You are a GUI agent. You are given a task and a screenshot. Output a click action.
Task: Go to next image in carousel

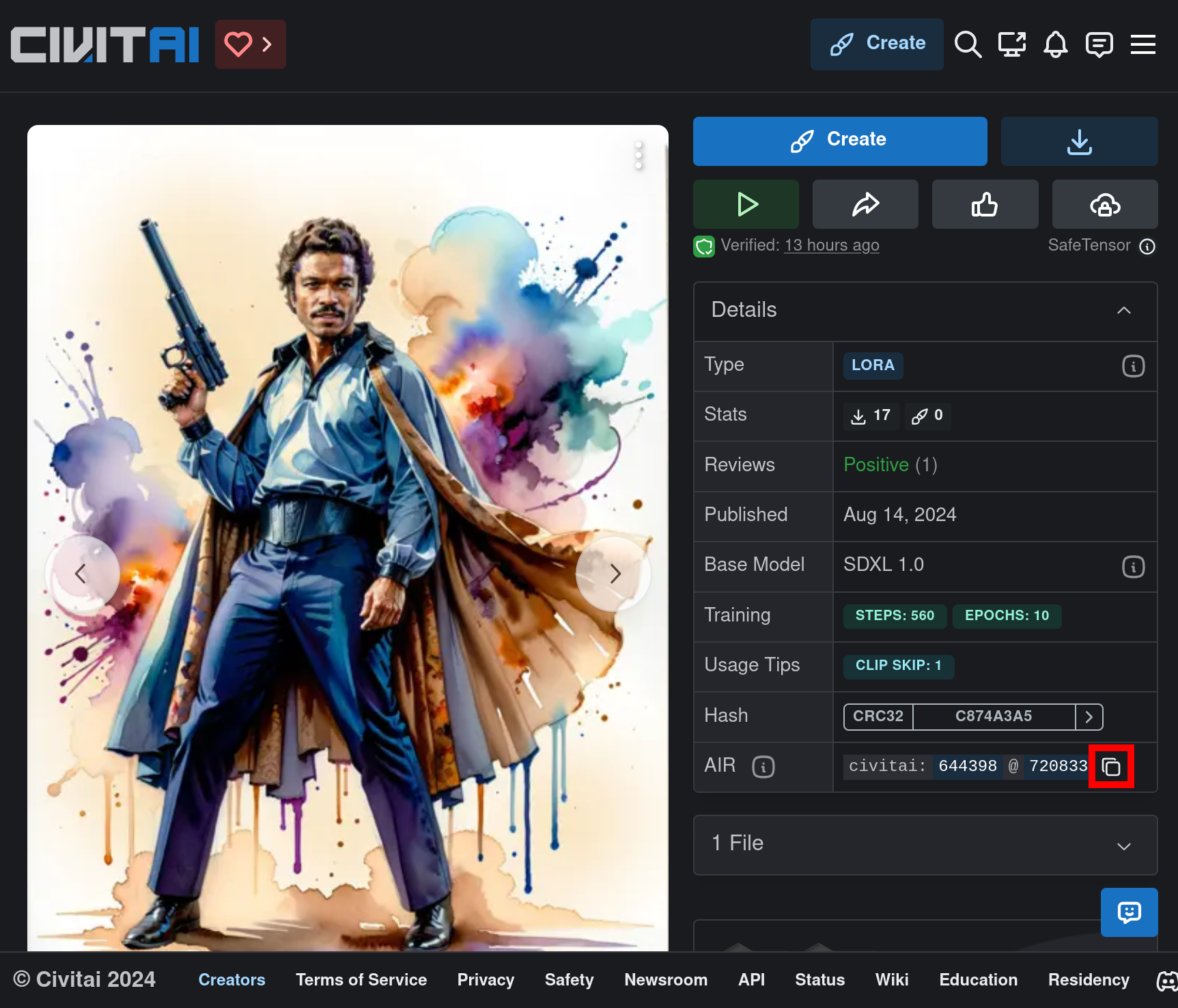pyautogui.click(x=613, y=573)
